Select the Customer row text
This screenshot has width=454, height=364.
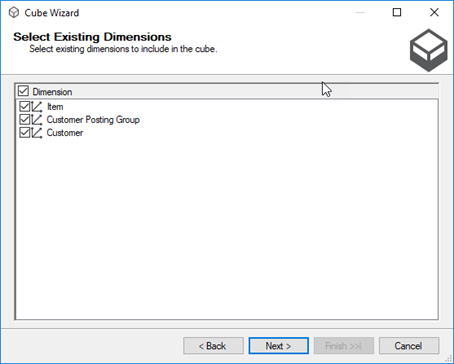tap(65, 133)
